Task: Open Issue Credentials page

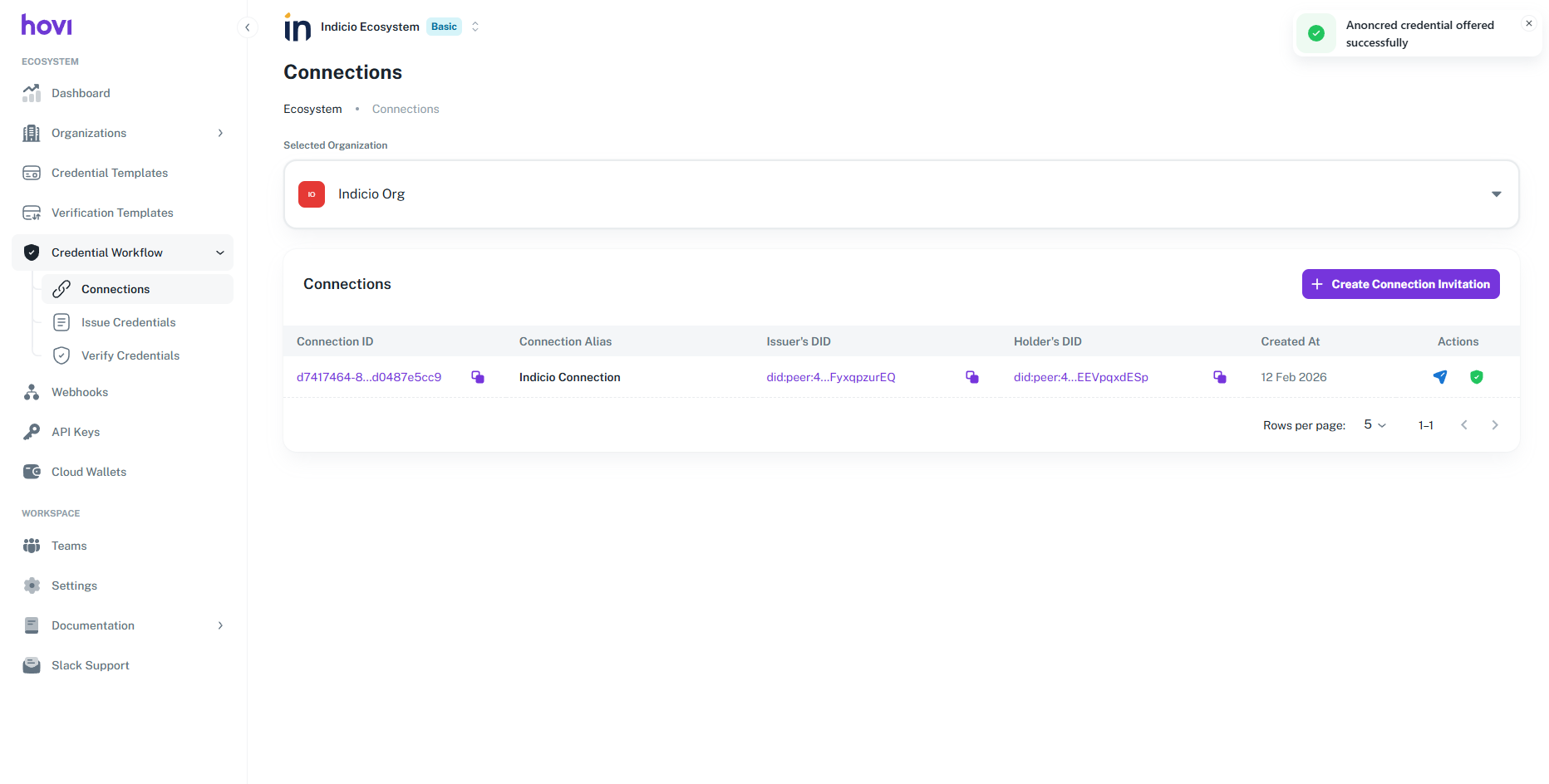Action: pos(128,322)
